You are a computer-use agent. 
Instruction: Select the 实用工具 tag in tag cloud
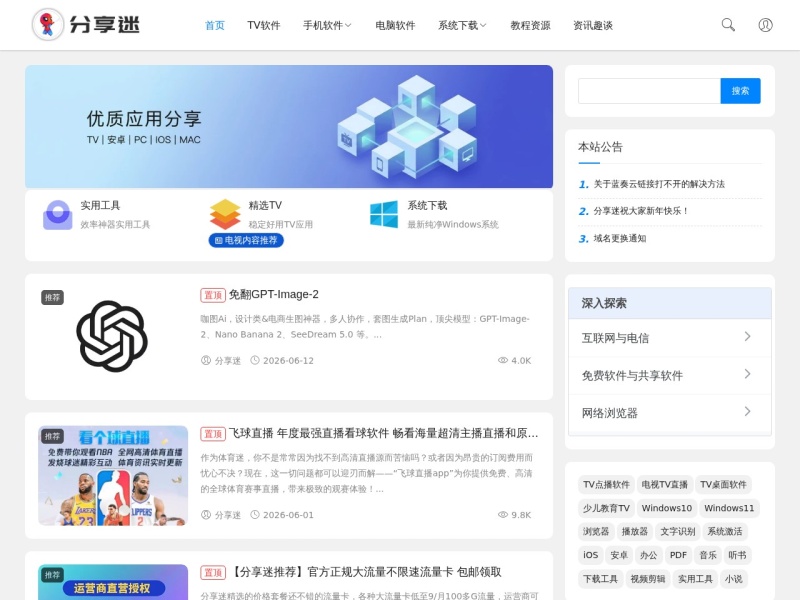pyautogui.click(x=695, y=579)
